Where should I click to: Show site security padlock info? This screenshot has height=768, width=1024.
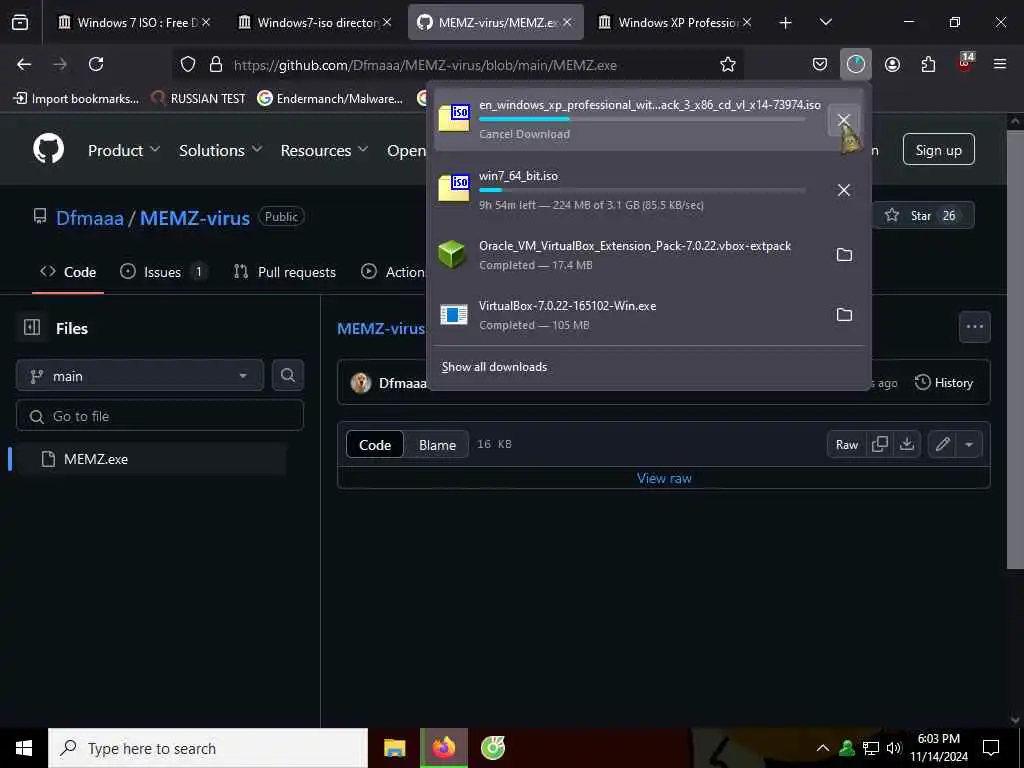pos(216,64)
